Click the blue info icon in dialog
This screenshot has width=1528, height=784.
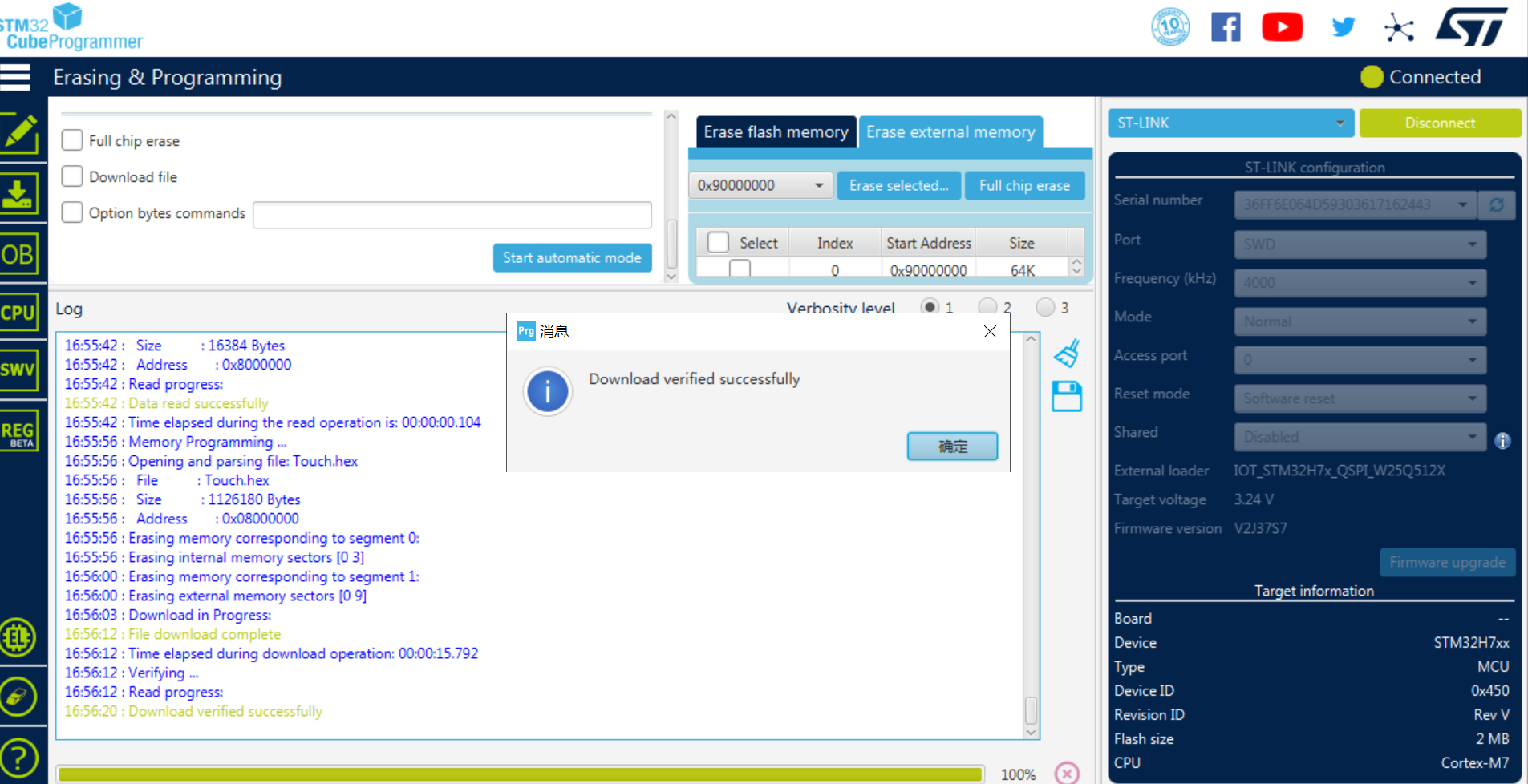click(x=548, y=391)
